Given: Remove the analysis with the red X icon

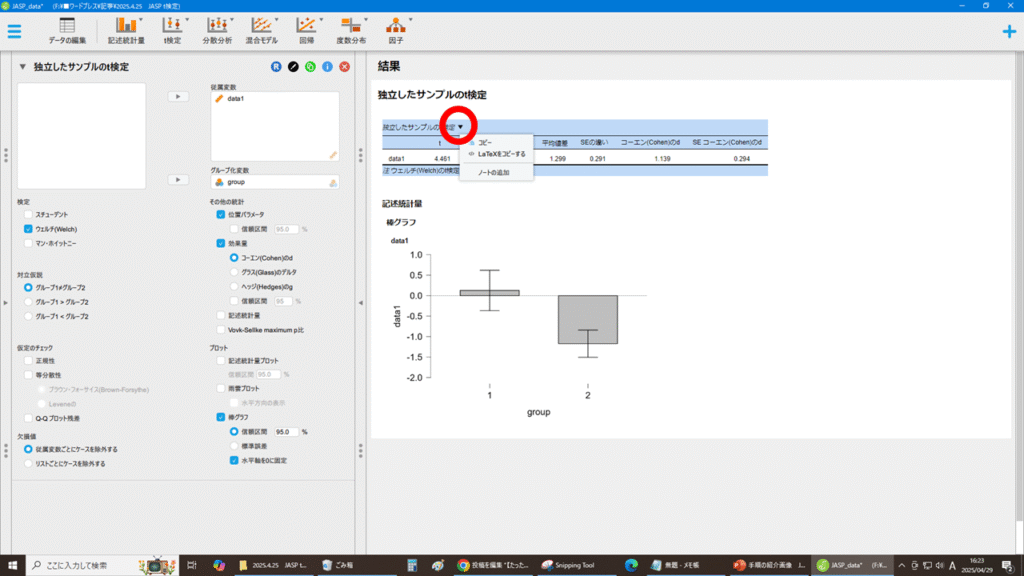Looking at the screenshot, I should pos(344,67).
